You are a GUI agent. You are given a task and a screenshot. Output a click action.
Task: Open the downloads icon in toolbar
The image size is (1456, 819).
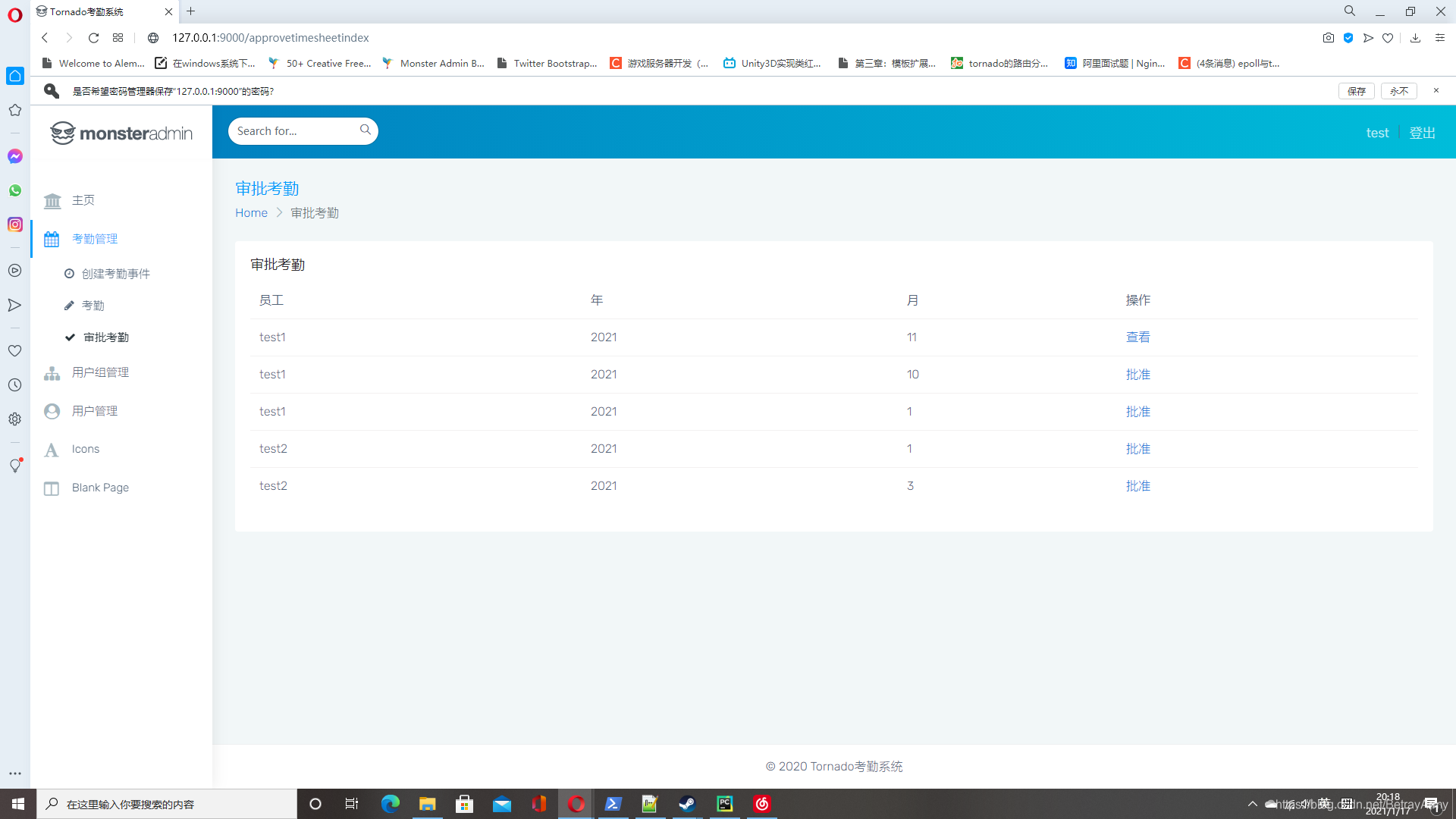coord(1415,38)
